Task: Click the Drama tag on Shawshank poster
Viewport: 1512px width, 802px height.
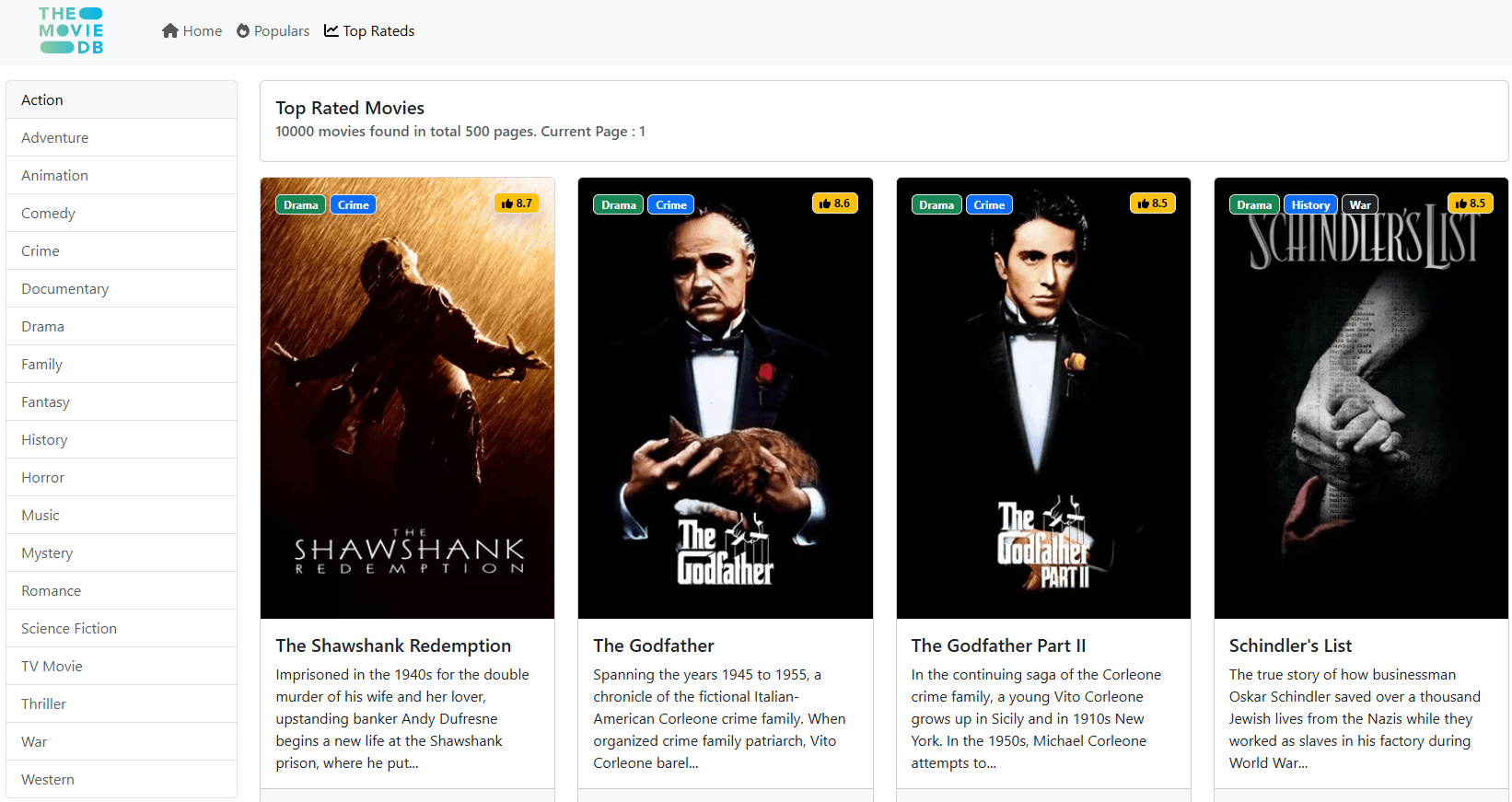Action: (x=300, y=205)
